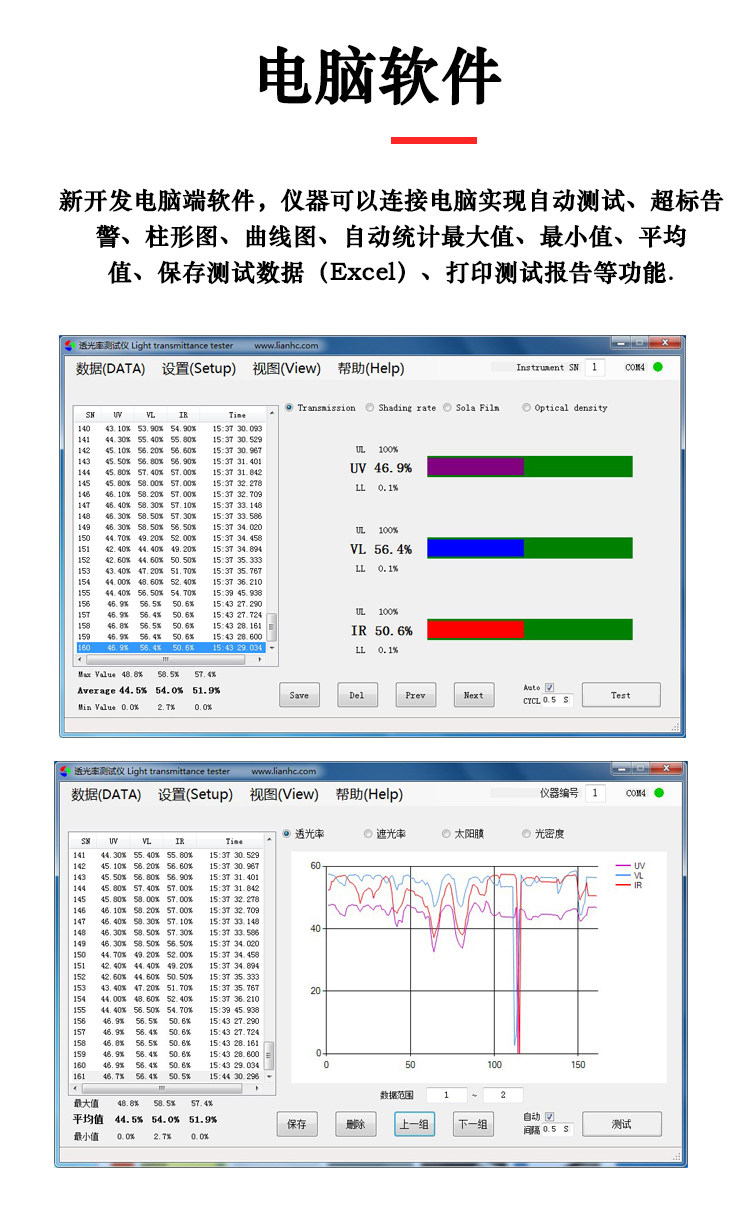Click the upper table's horizontal scroll-right arrow
This screenshot has height=1232, width=750.
click(260, 659)
